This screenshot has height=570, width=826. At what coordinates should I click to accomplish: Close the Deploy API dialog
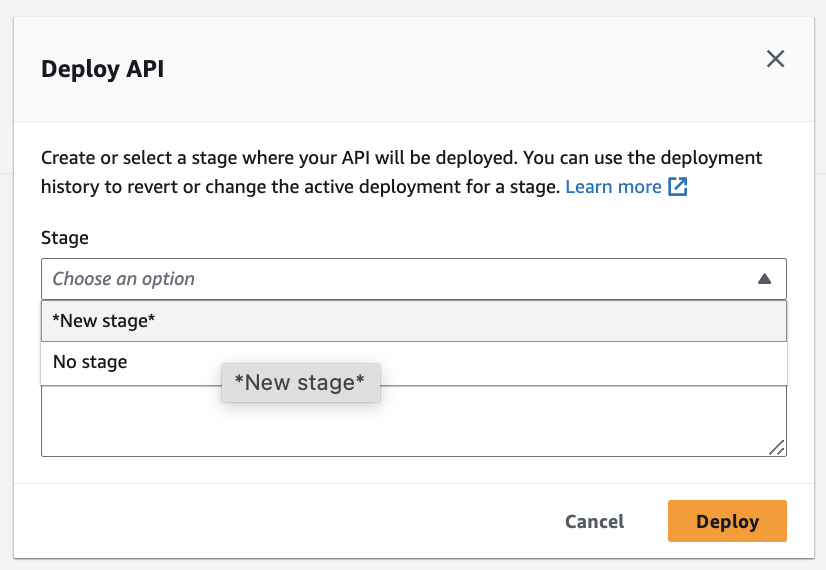tap(775, 59)
